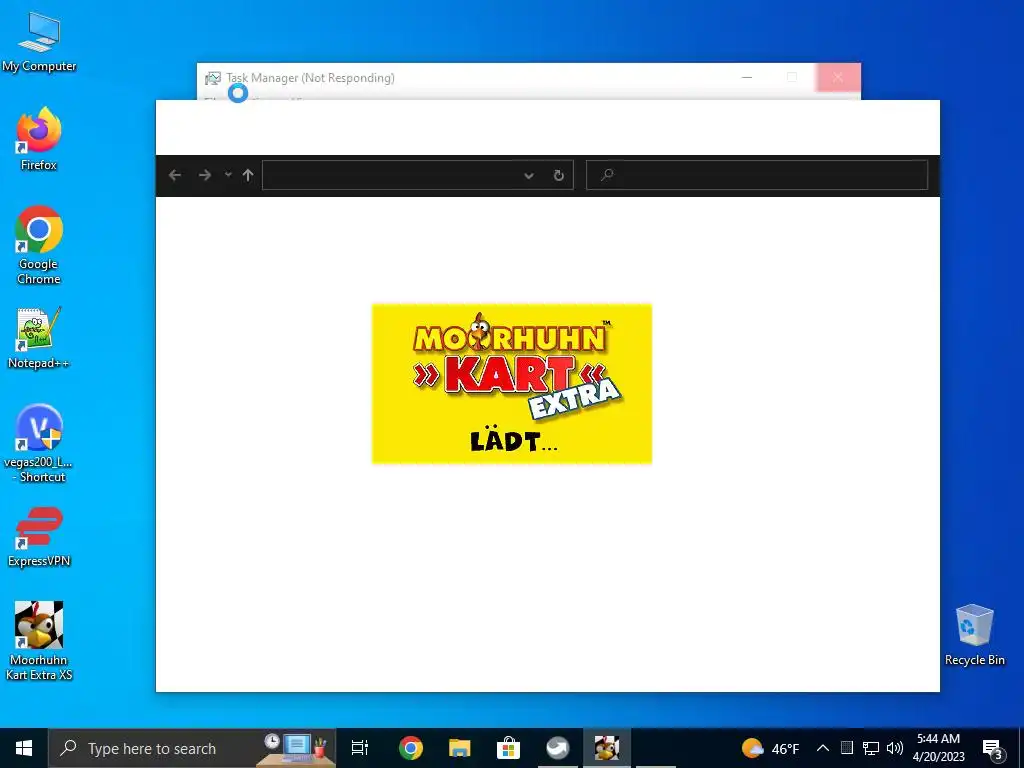Click the Moorhuhn Kart Extra loading splash
This screenshot has height=768, width=1024.
(x=512, y=384)
